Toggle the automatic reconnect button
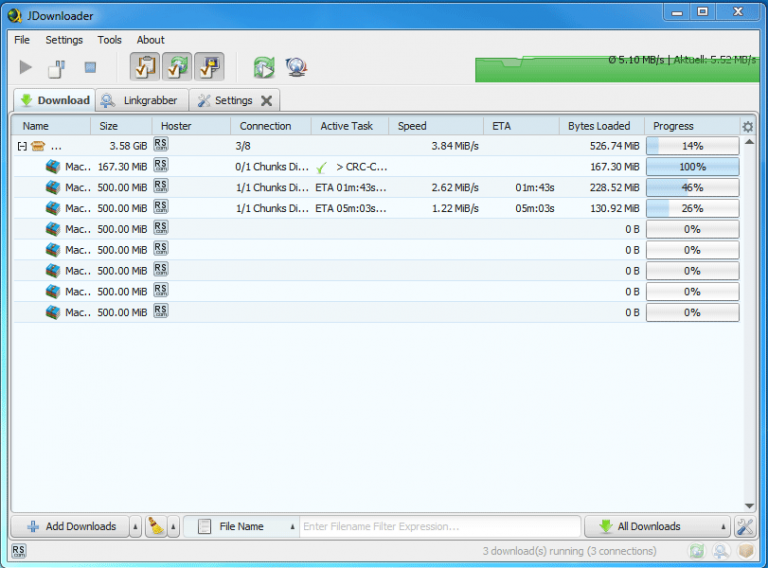 point(177,67)
